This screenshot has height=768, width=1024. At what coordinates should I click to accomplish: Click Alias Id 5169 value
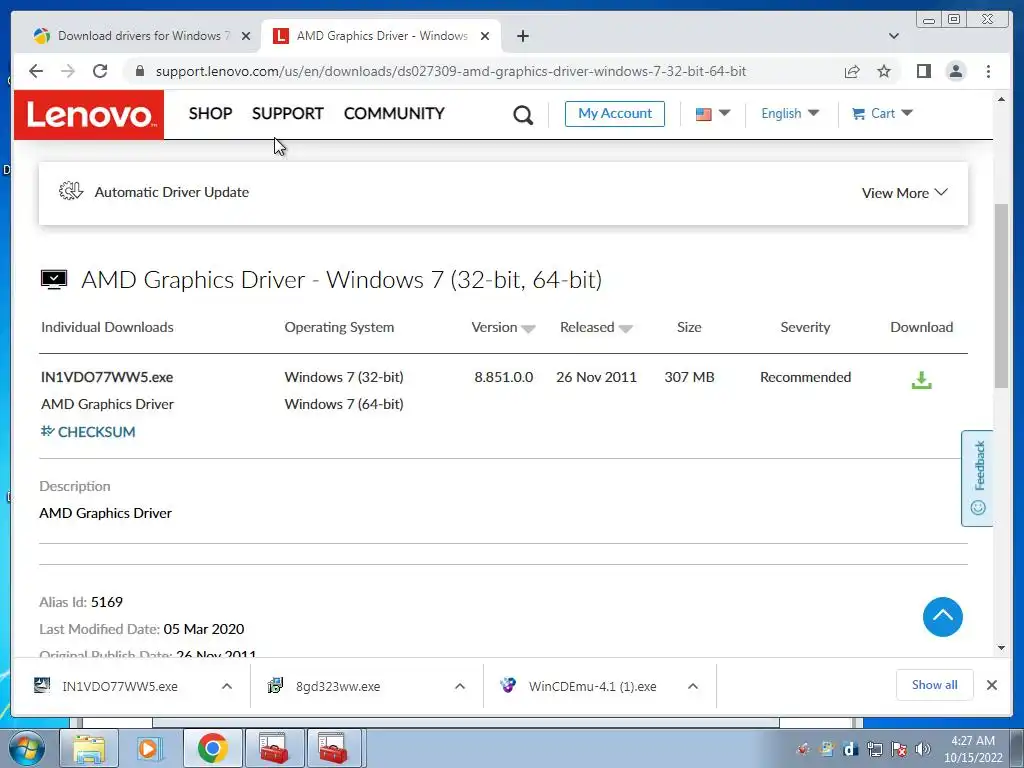point(106,601)
